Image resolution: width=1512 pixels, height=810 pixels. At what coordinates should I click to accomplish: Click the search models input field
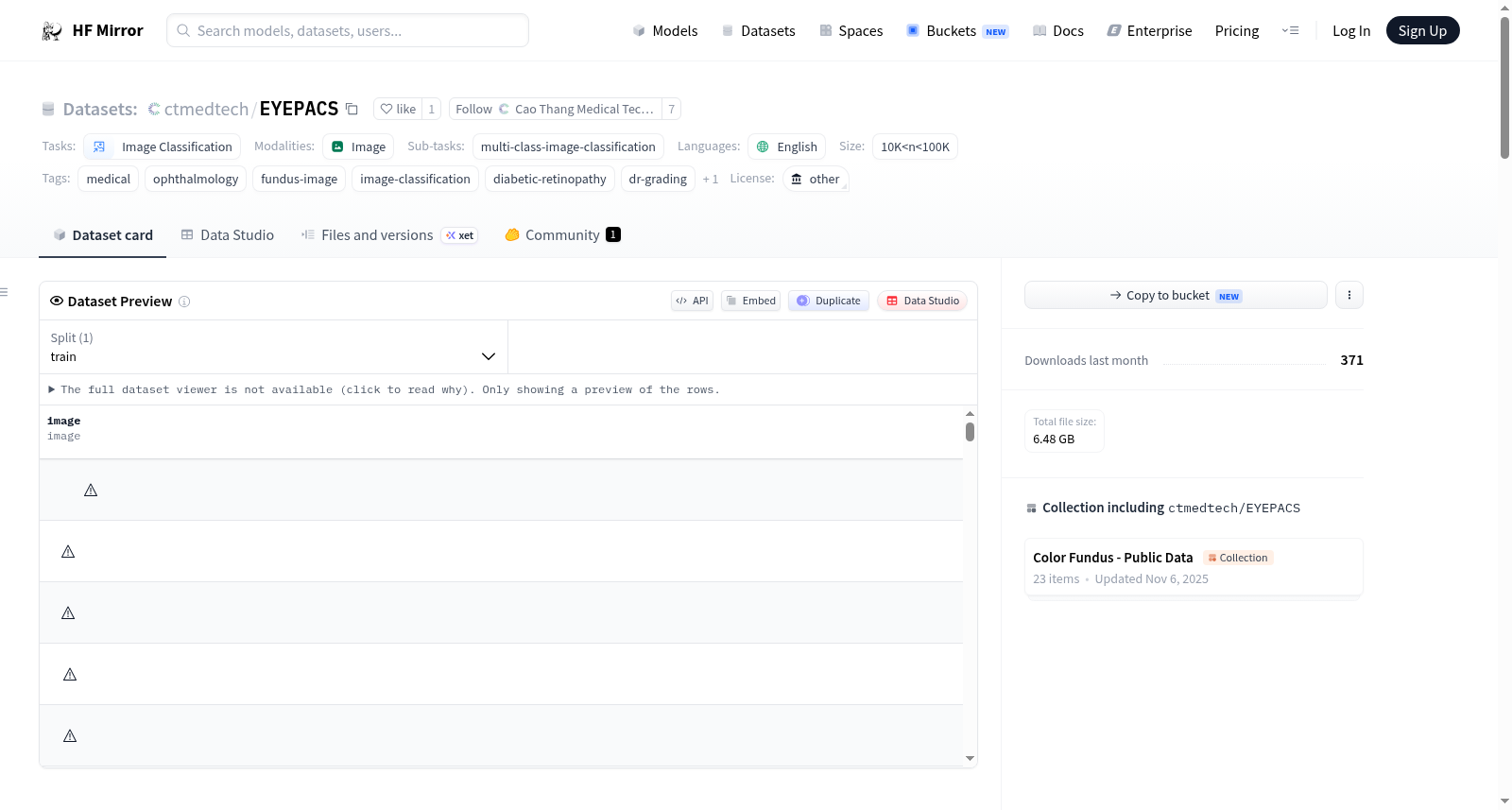pos(348,30)
